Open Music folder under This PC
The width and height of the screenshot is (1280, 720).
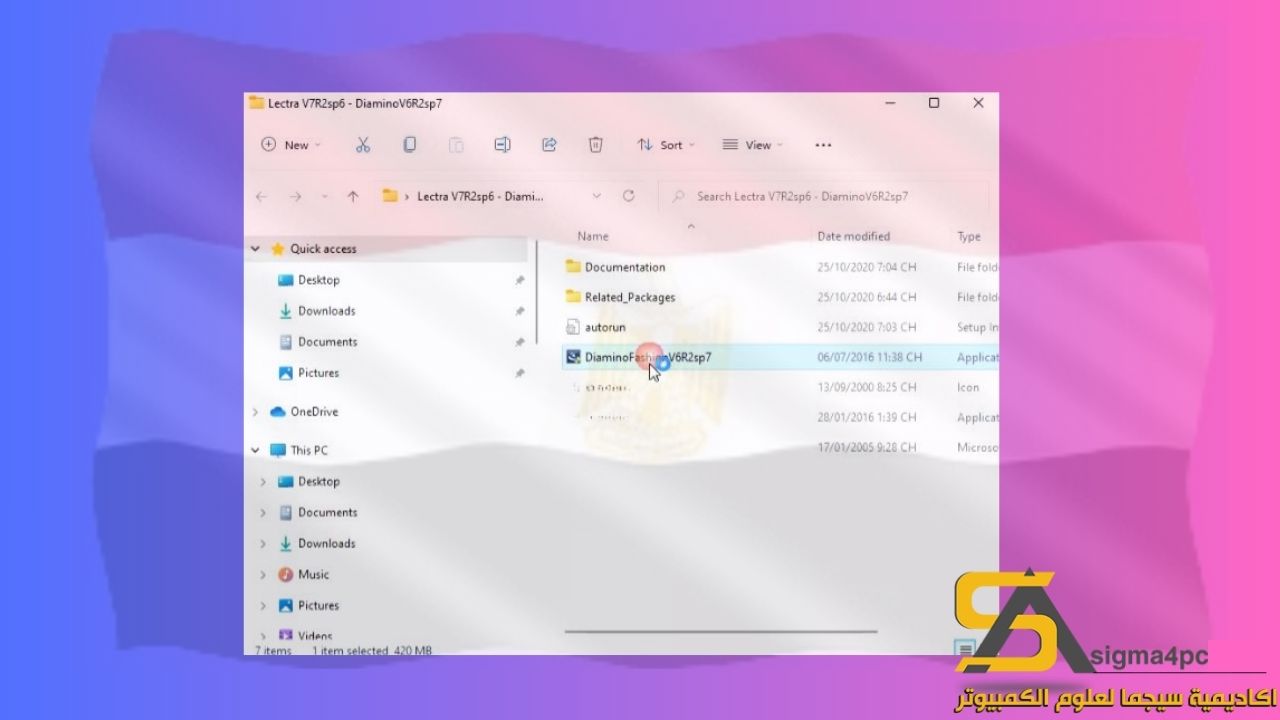313,575
